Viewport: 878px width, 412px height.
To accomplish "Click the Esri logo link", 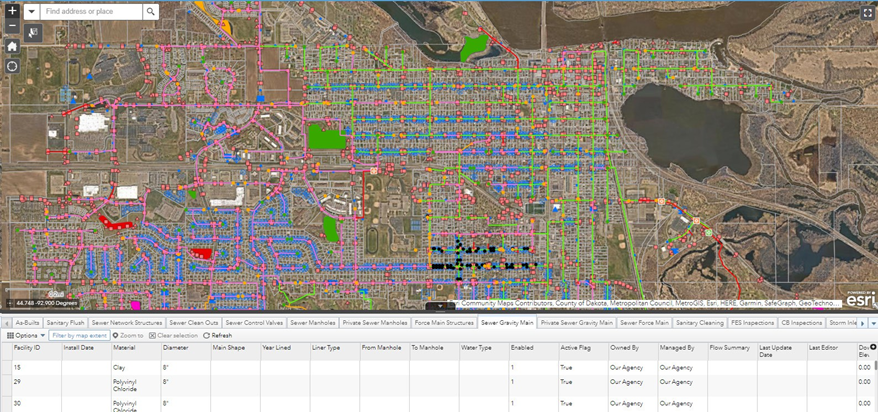I will [861, 299].
